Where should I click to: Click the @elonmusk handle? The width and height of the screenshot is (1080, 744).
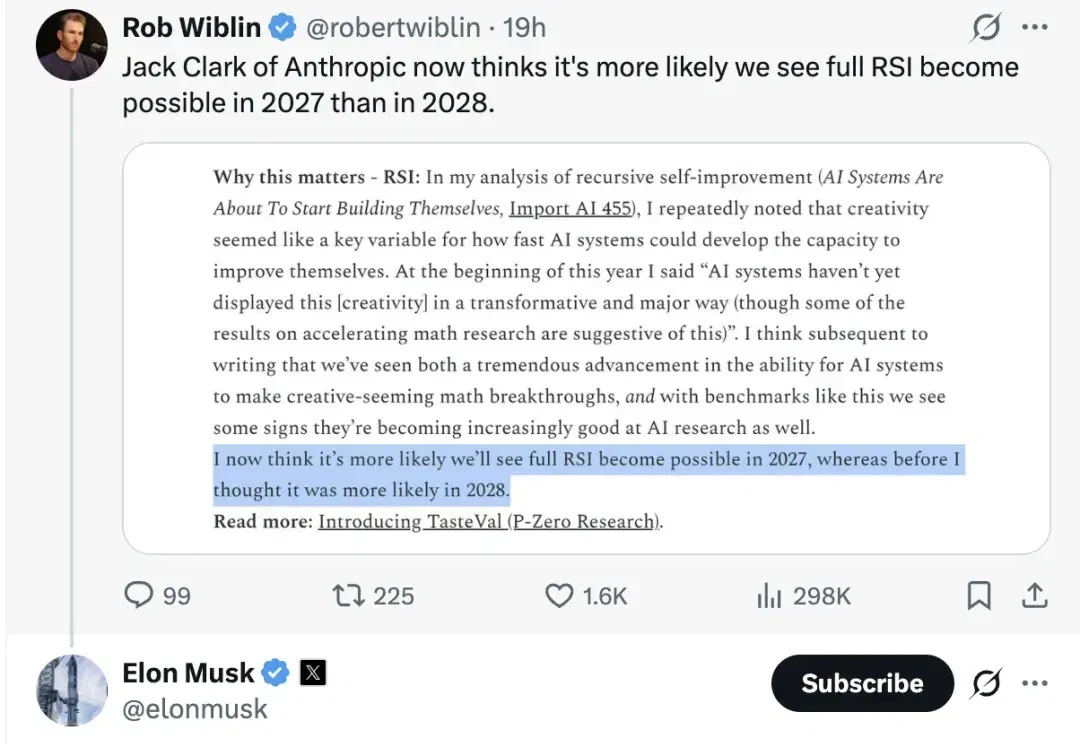pyautogui.click(x=195, y=708)
